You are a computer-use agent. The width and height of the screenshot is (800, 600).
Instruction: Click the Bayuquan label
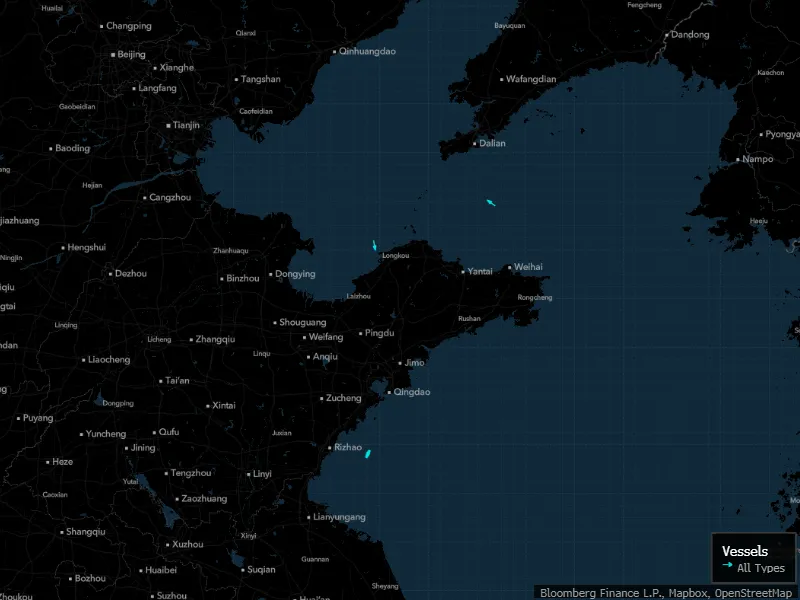tap(510, 26)
